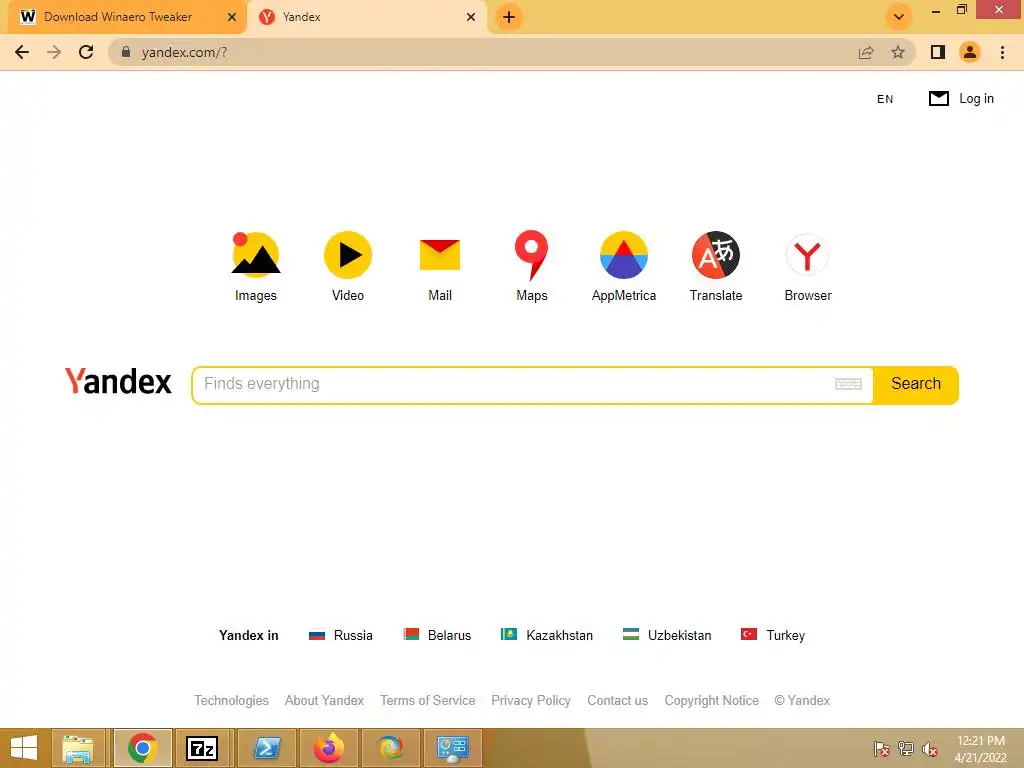The image size is (1024, 768).
Task: Open the Chrome profile avatar
Action: pos(970,52)
